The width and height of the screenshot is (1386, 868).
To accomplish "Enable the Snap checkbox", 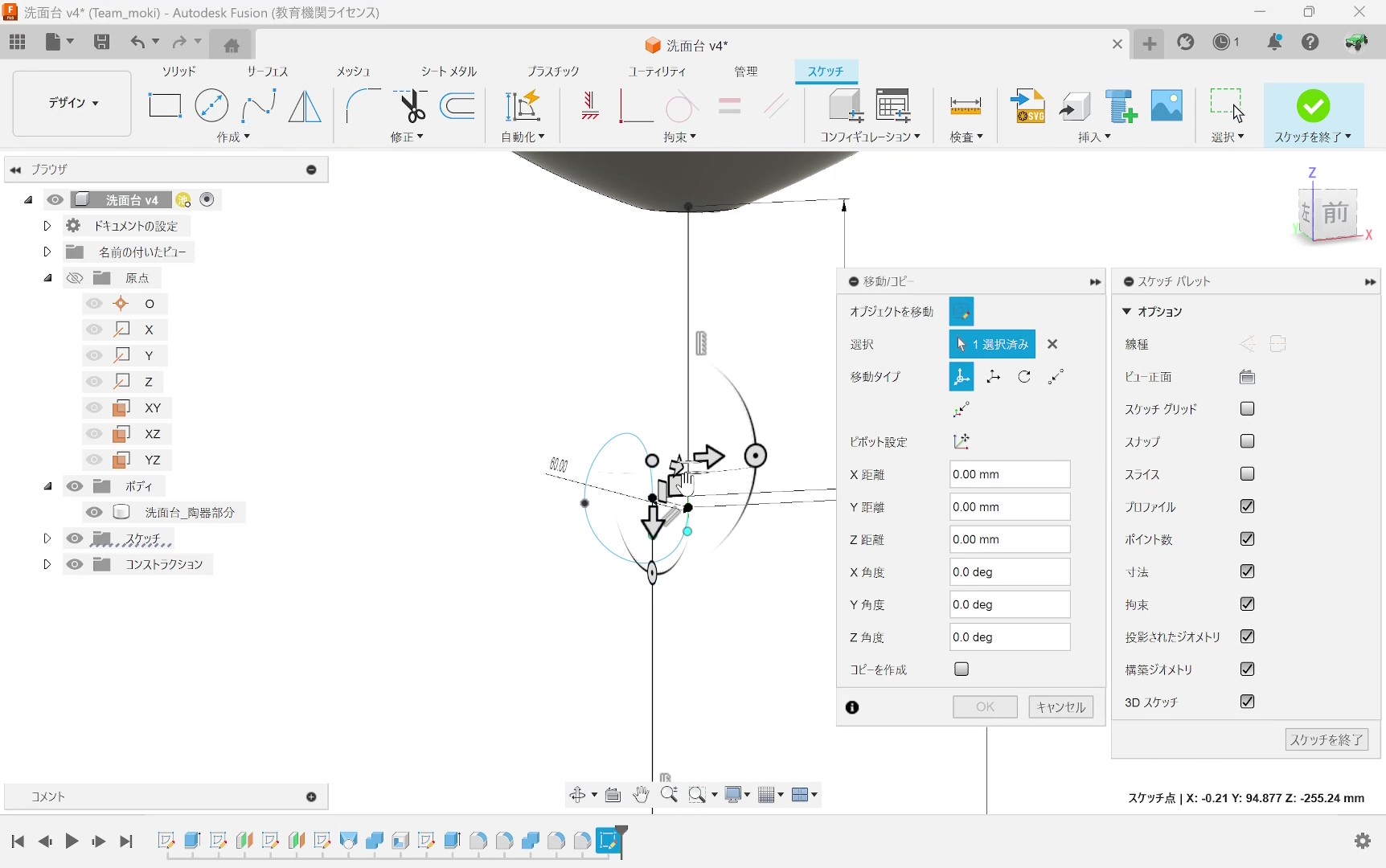I will [x=1248, y=441].
